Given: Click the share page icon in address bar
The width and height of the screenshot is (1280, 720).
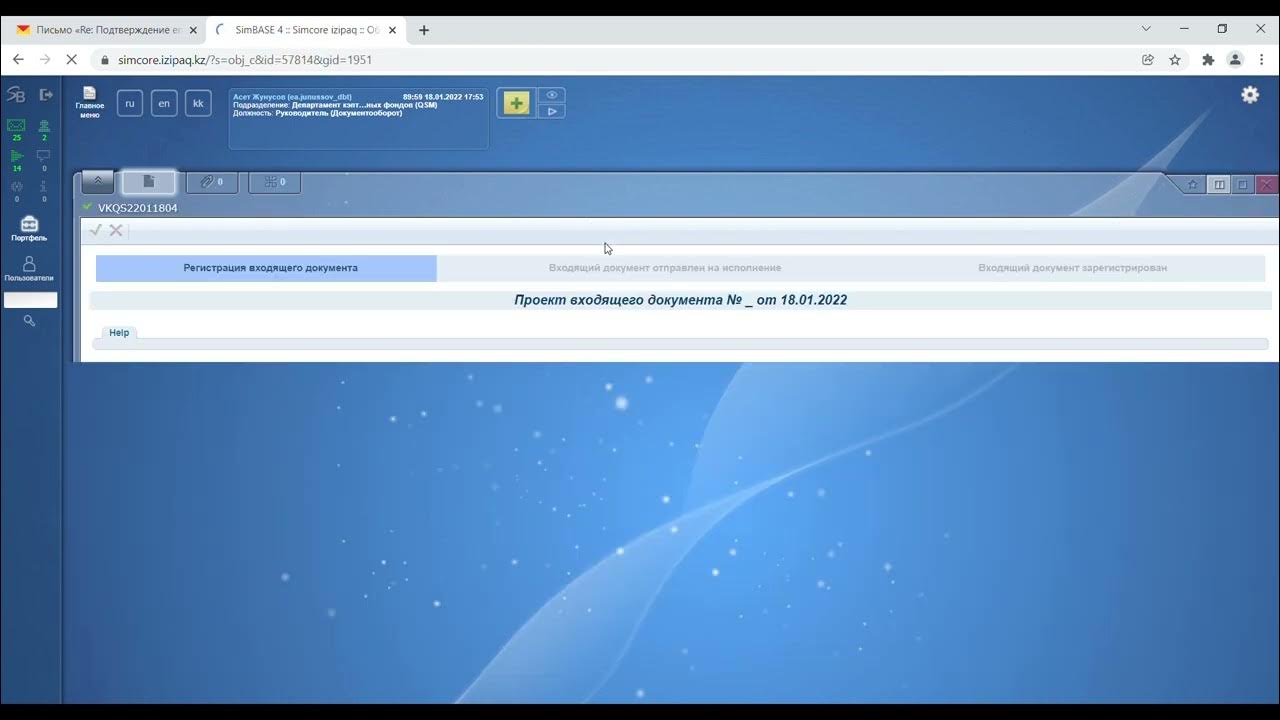Looking at the screenshot, I should [1148, 60].
